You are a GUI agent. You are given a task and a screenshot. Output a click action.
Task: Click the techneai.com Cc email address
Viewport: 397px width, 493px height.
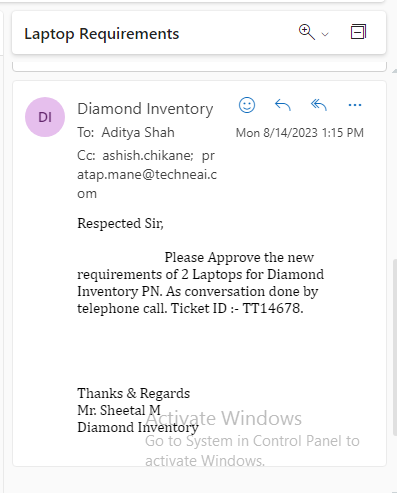(147, 174)
